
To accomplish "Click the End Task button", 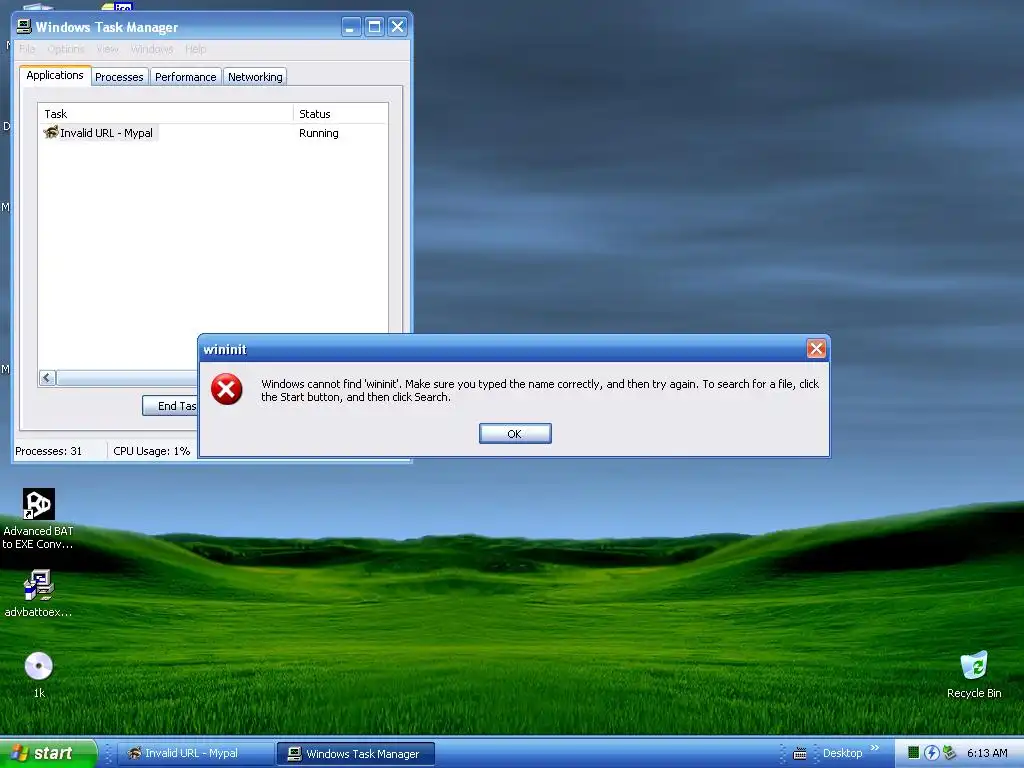I will point(170,406).
